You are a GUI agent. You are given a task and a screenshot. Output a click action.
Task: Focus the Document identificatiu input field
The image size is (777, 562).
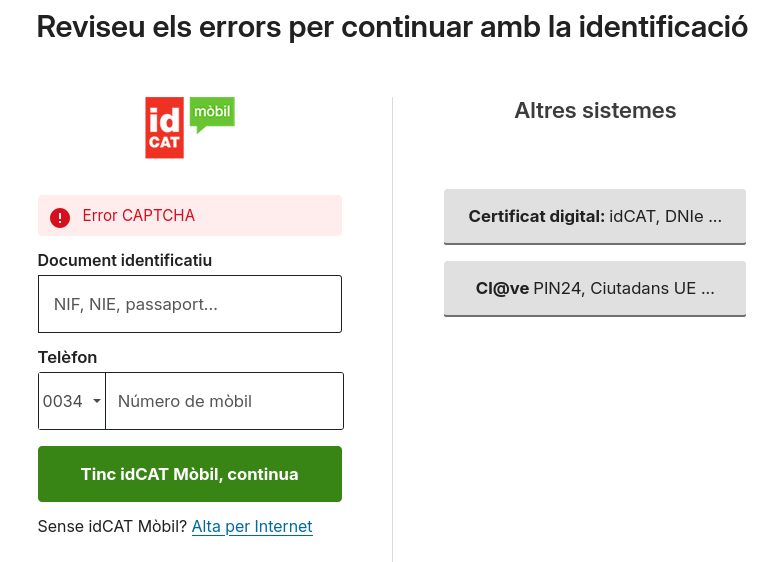190,304
